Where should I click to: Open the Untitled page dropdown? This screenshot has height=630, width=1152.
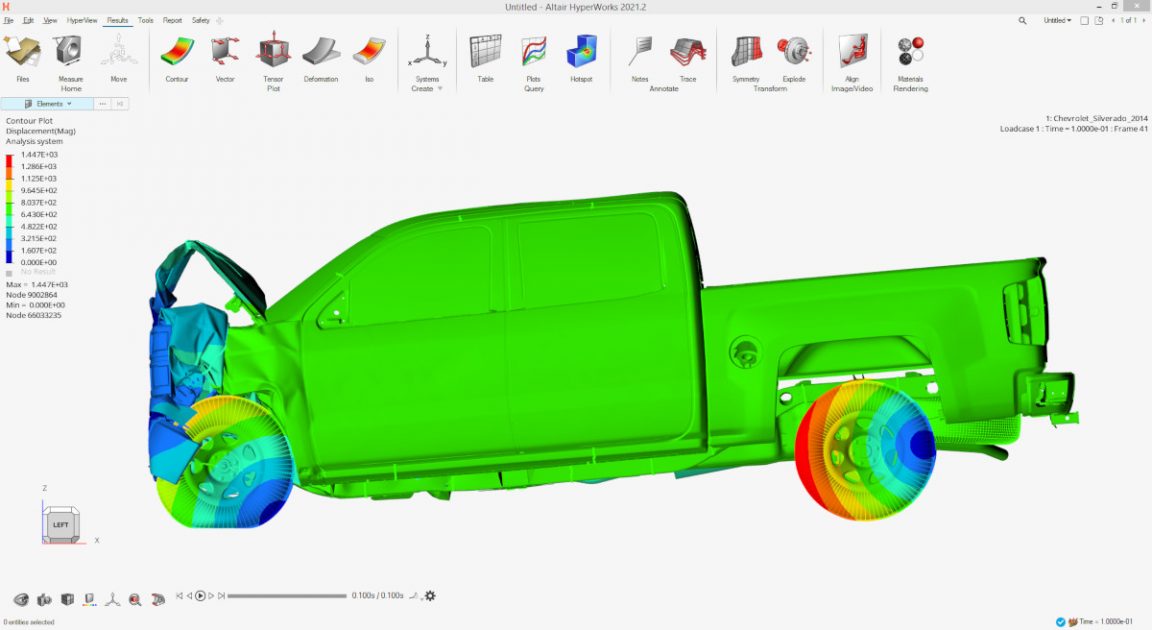(1057, 20)
